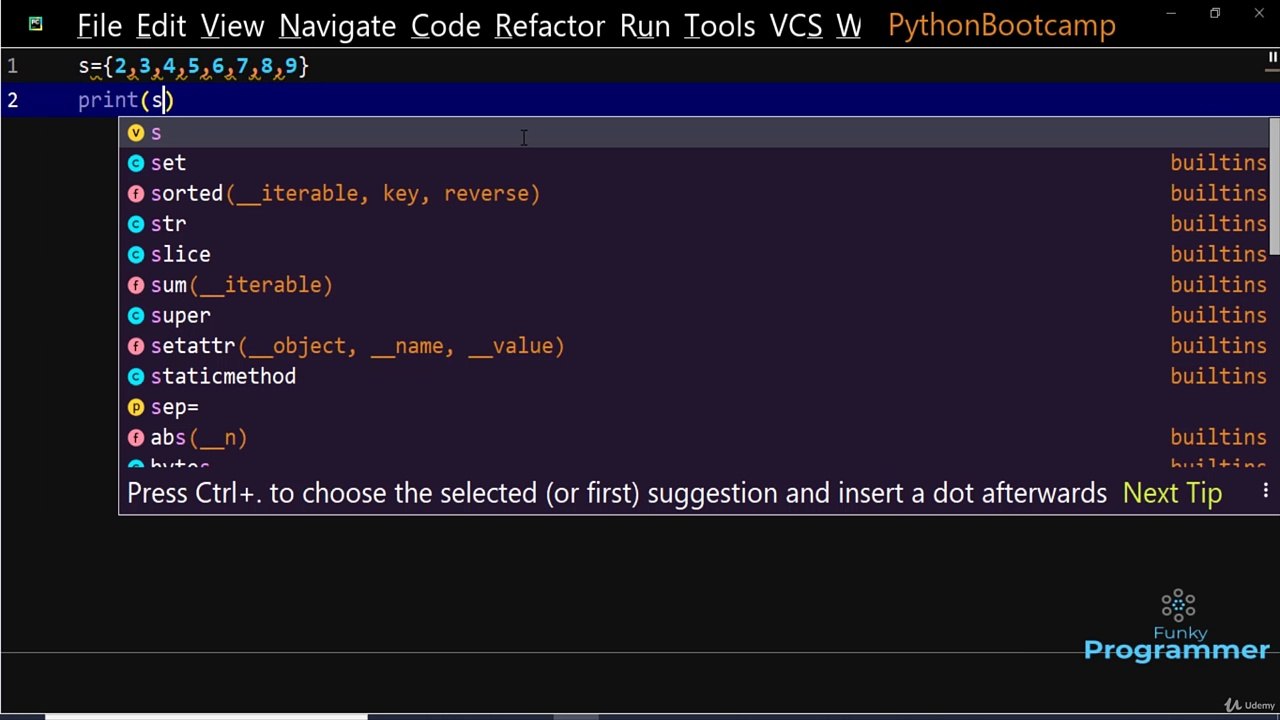Click class icon beside 'set'

(136, 163)
